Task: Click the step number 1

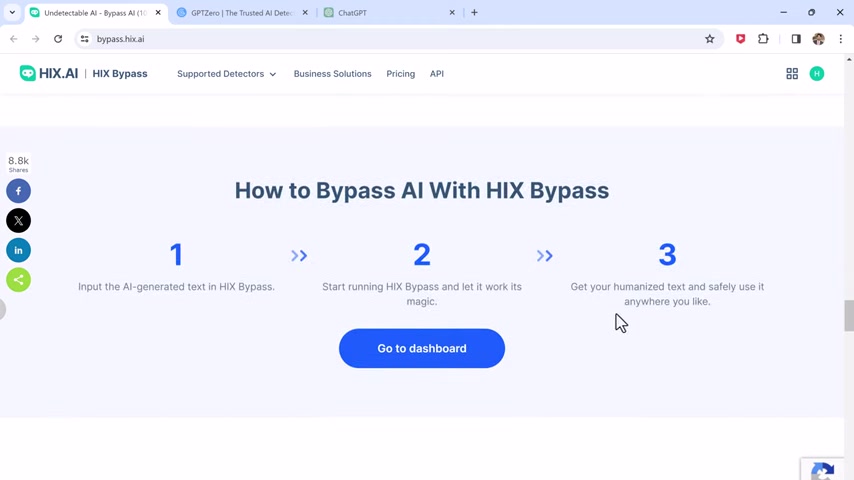Action: 176,254
